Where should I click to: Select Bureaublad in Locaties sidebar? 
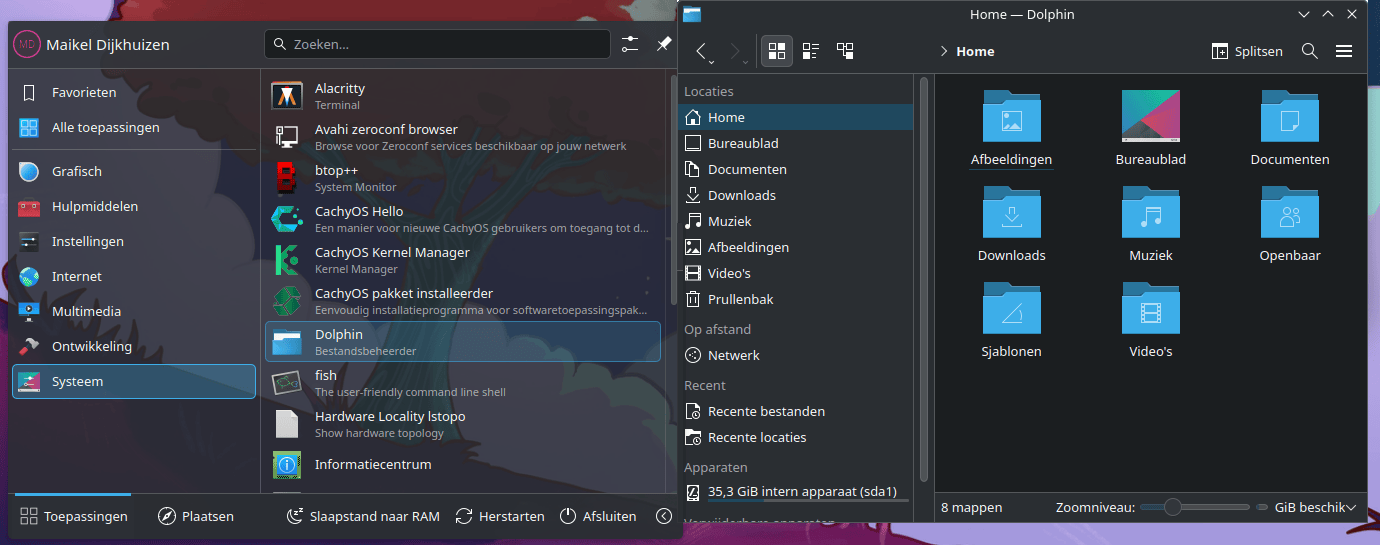click(x=796, y=143)
